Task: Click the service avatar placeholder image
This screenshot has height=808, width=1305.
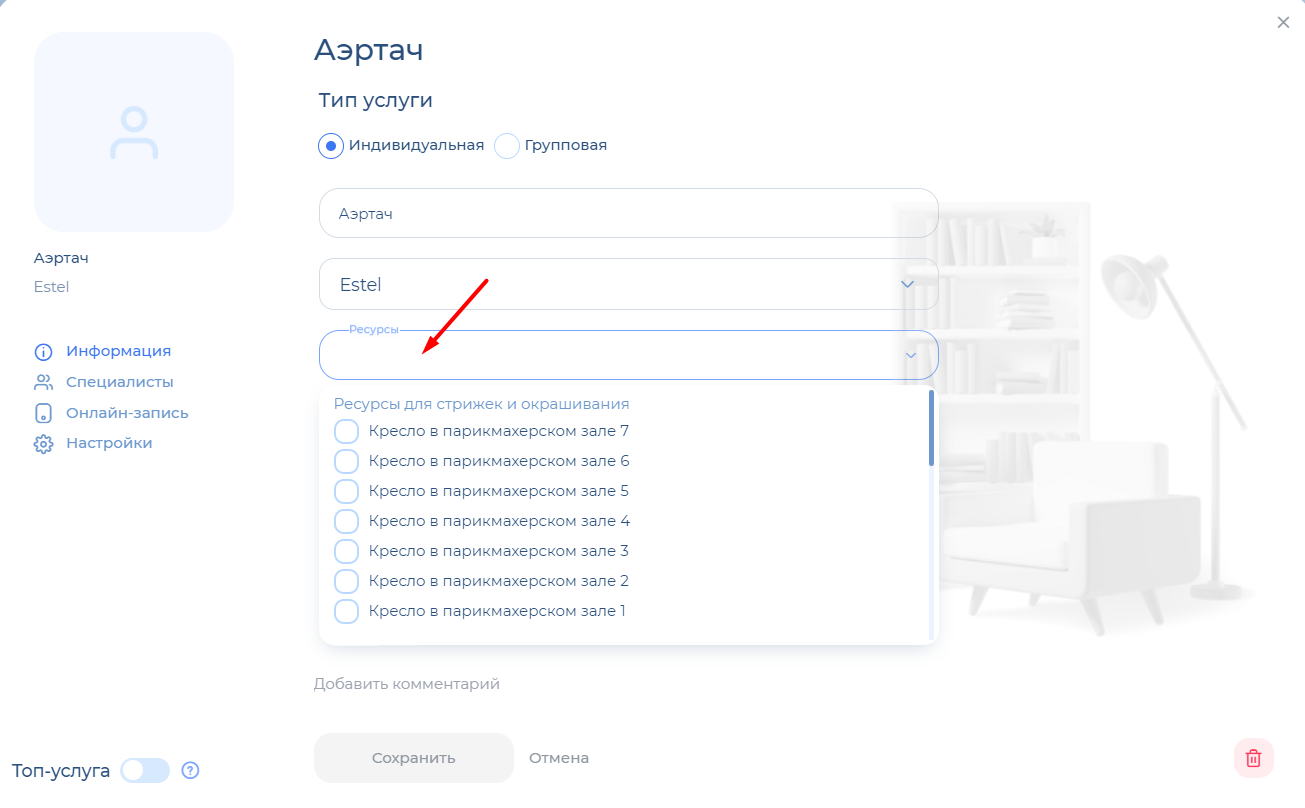Action: click(134, 132)
